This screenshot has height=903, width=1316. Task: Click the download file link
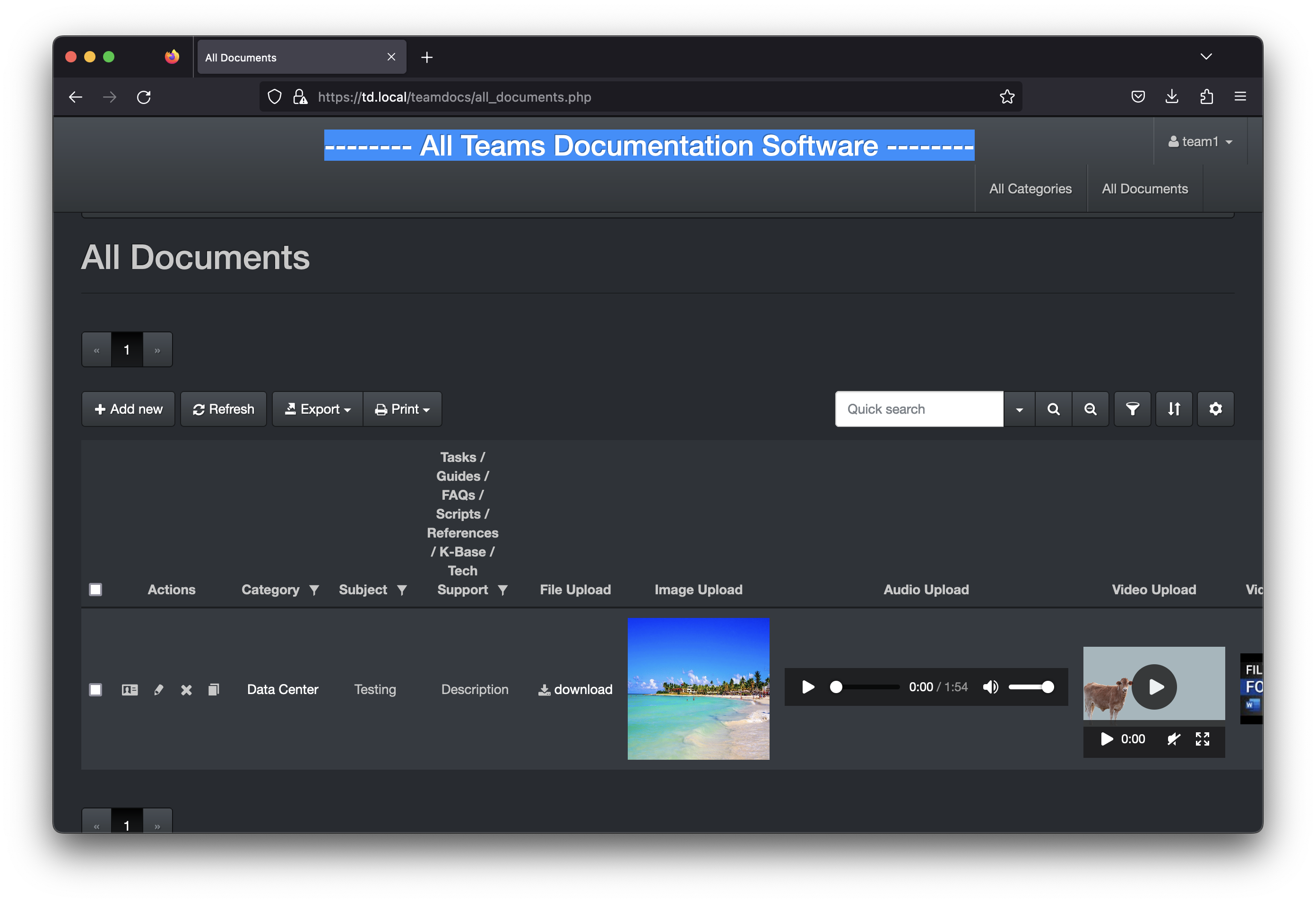tap(575, 689)
